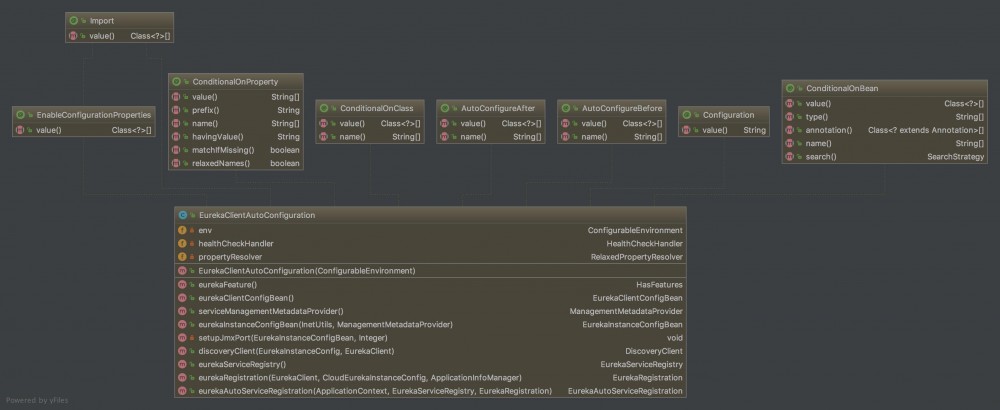Click name() in the ConditionalOnClass node
The image size is (1000, 410).
[x=353, y=137]
